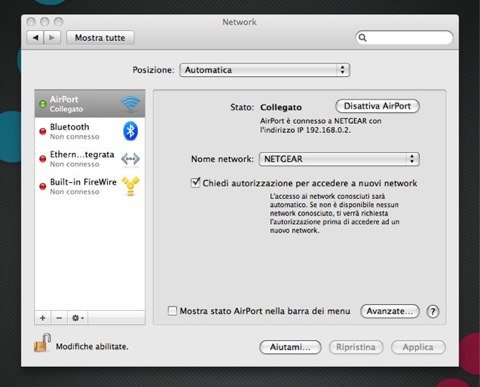Click Disattiva AirPort button

(377, 106)
